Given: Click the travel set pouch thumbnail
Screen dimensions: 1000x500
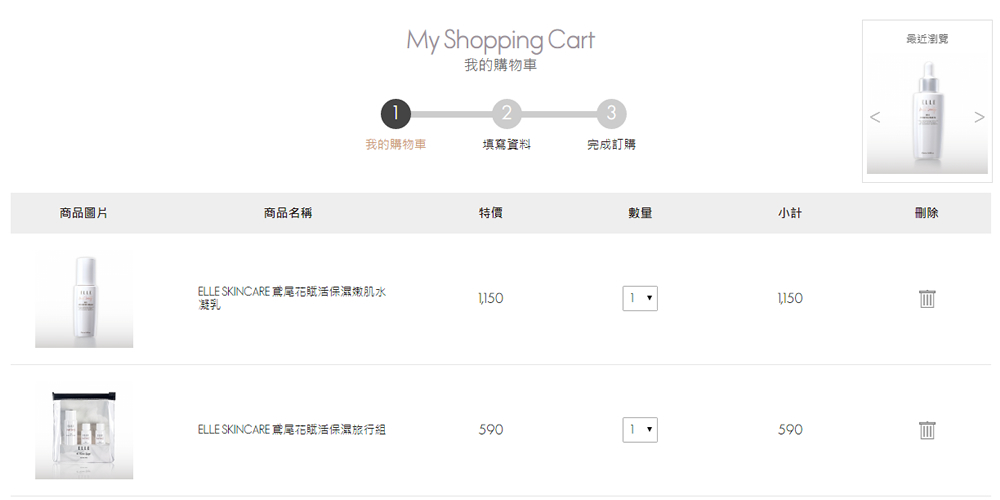Looking at the screenshot, I should point(84,430).
